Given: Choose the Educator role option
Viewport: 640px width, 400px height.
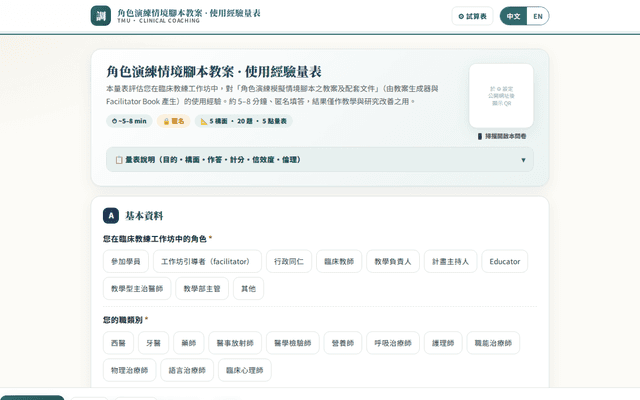Looking at the screenshot, I should click(504, 261).
